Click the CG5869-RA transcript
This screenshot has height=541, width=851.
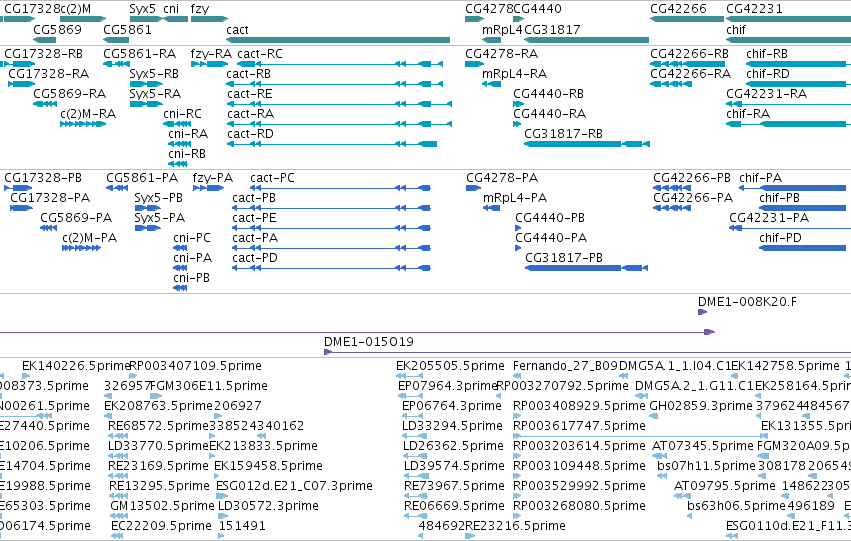[x=45, y=104]
